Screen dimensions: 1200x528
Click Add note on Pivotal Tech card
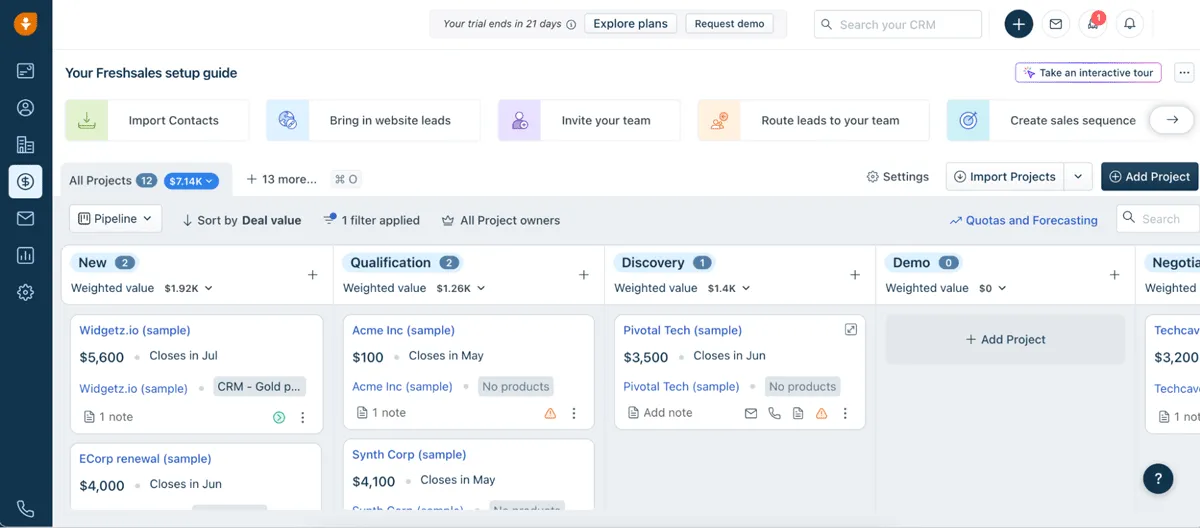[660, 412]
